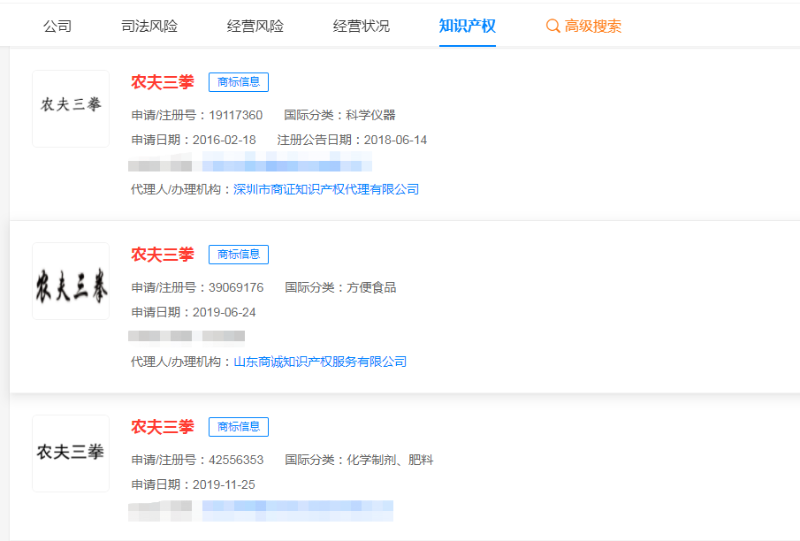The height and width of the screenshot is (541, 800).
Task: Click 商标信息 tag on the 42556353 entry
Action: [x=239, y=427]
